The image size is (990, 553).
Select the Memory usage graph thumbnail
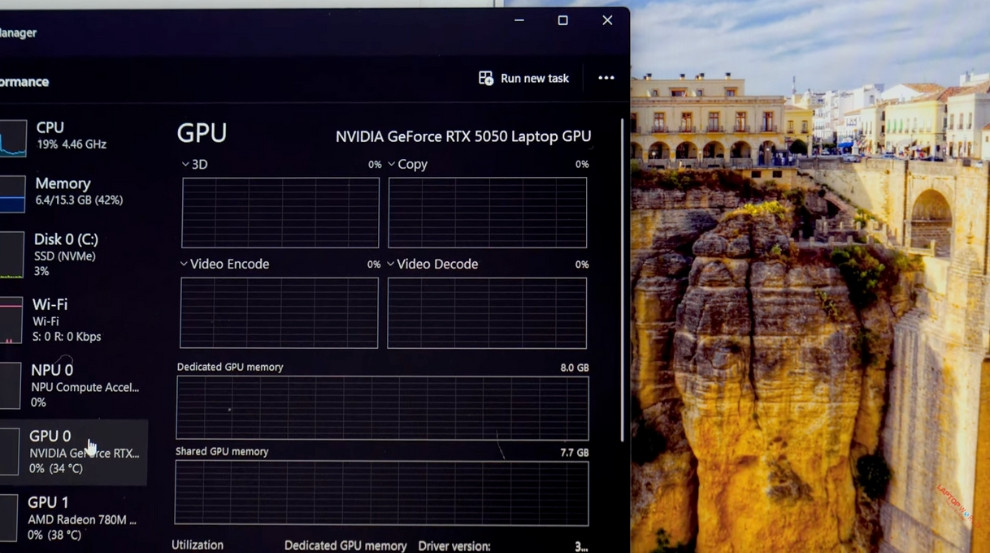click(12, 194)
